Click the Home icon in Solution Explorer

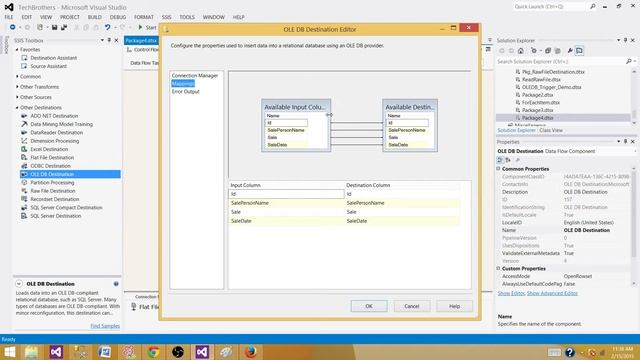[x=520, y=51]
